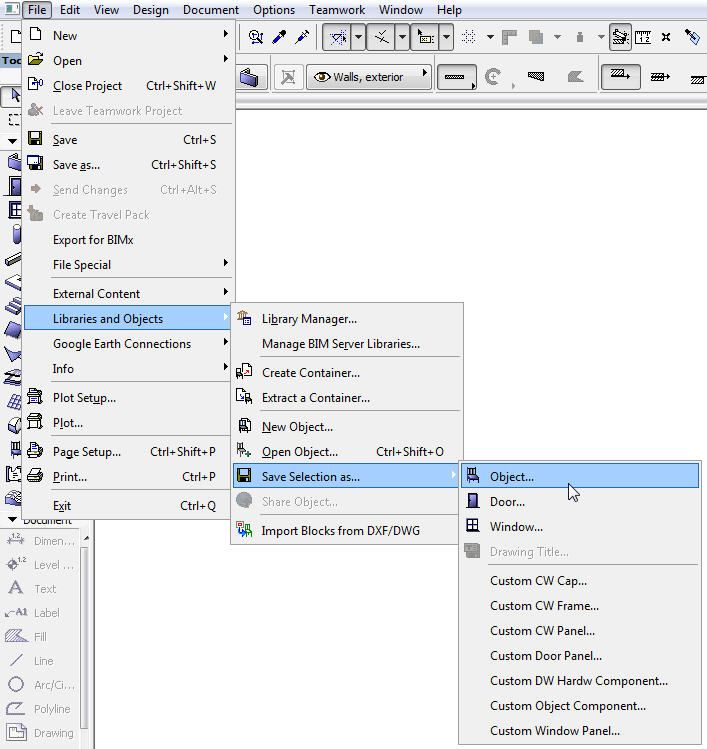Open the Teamwork menu
The height and width of the screenshot is (749, 707).
pyautogui.click(x=337, y=10)
